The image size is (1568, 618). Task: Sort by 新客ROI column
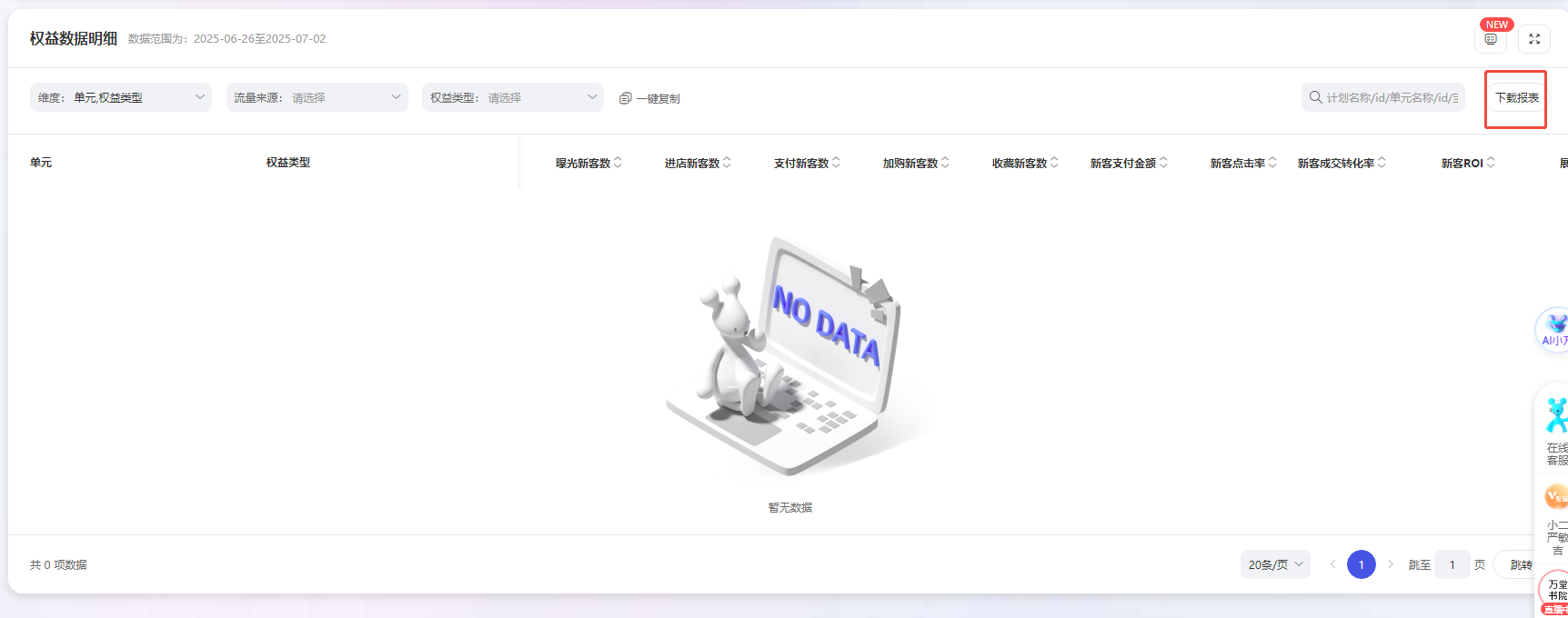click(1492, 163)
